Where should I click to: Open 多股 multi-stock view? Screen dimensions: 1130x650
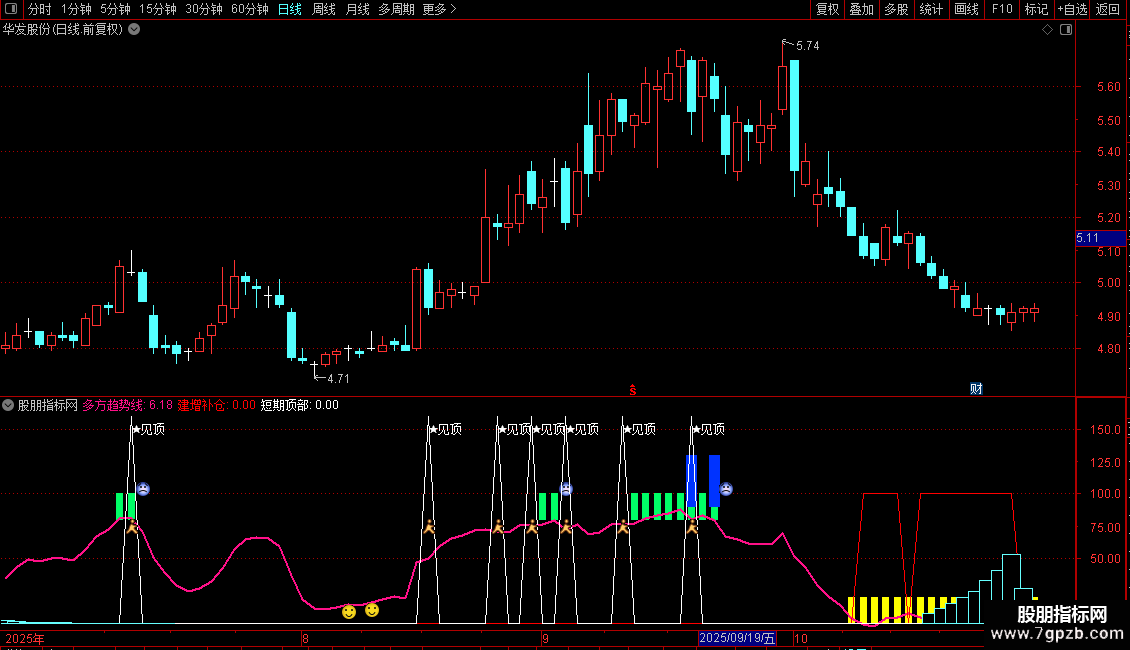click(896, 9)
